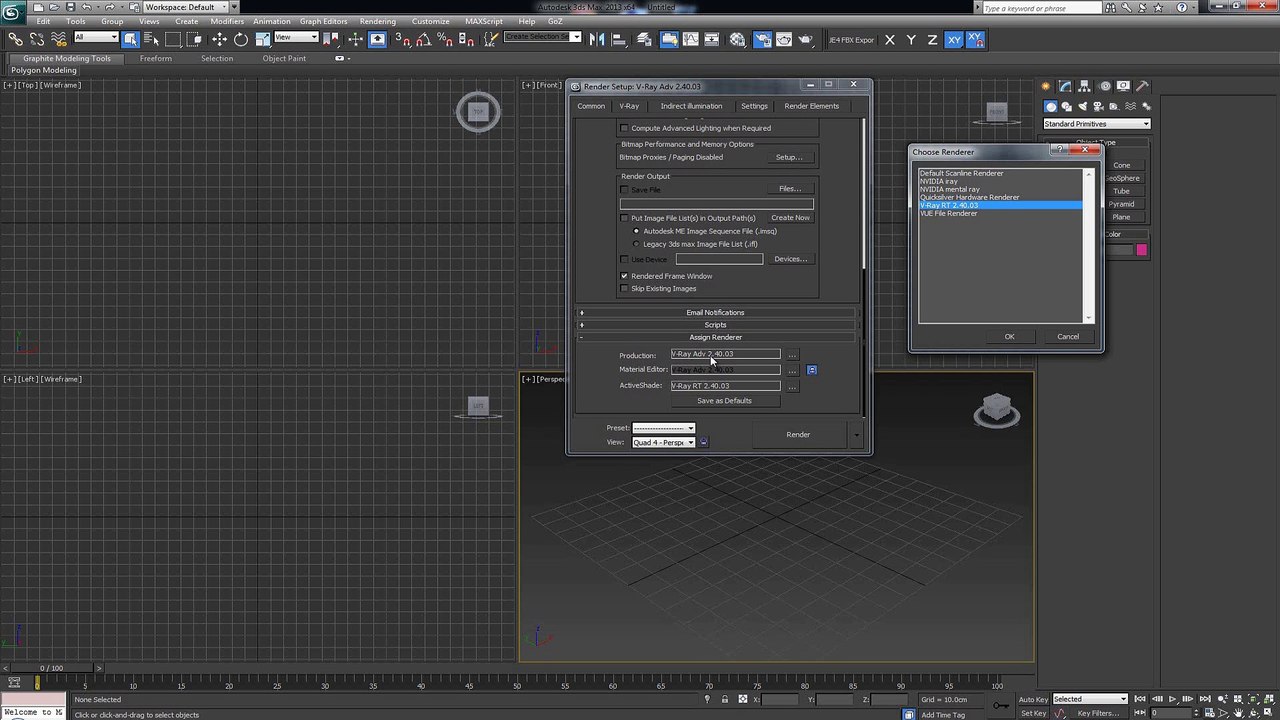The height and width of the screenshot is (720, 1280).
Task: Activate the Select Object tool
Action: (x=131, y=39)
